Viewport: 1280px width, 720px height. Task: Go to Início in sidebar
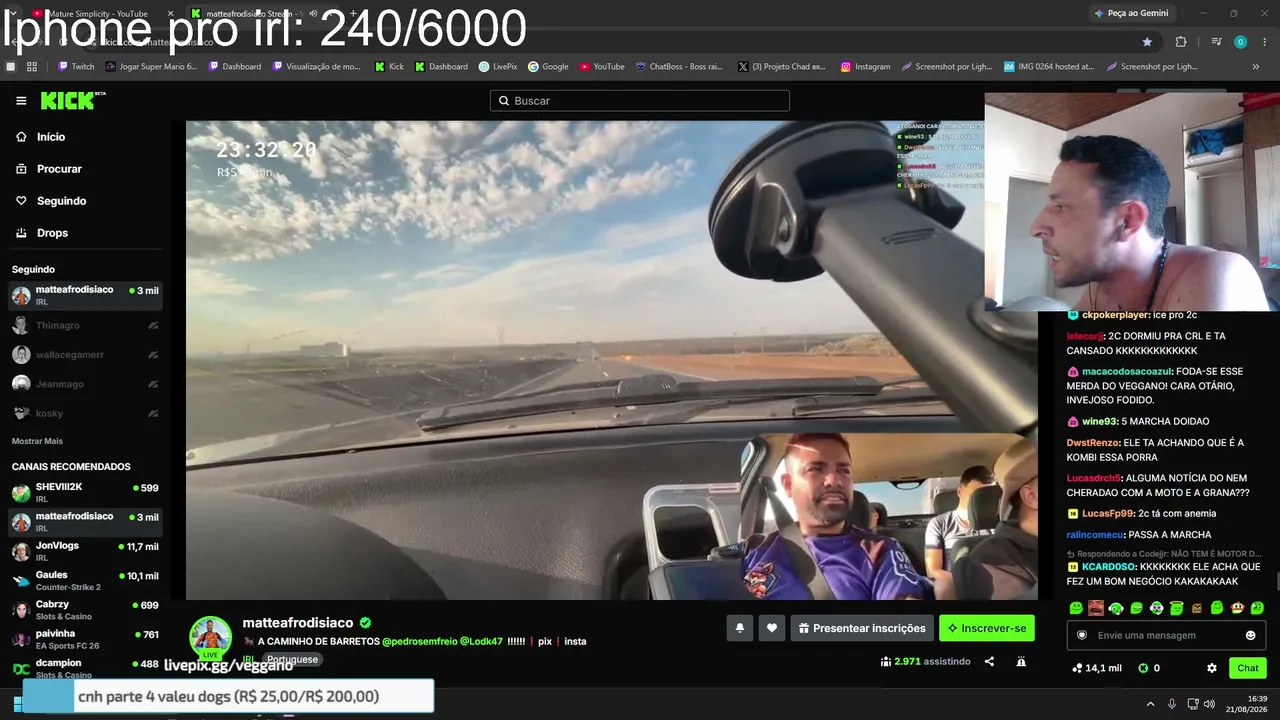coord(51,137)
